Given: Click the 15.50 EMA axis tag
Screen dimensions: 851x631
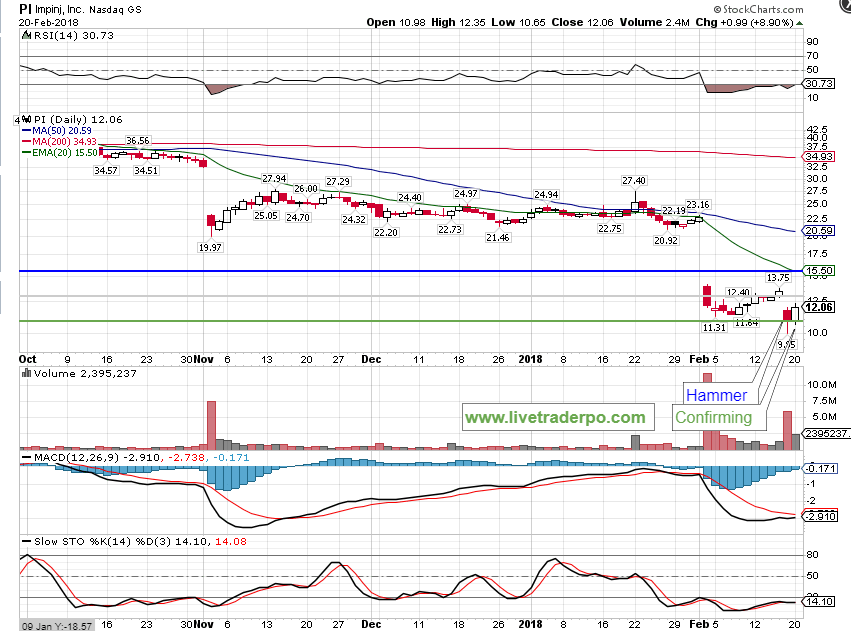Looking at the screenshot, I should 818,271.
